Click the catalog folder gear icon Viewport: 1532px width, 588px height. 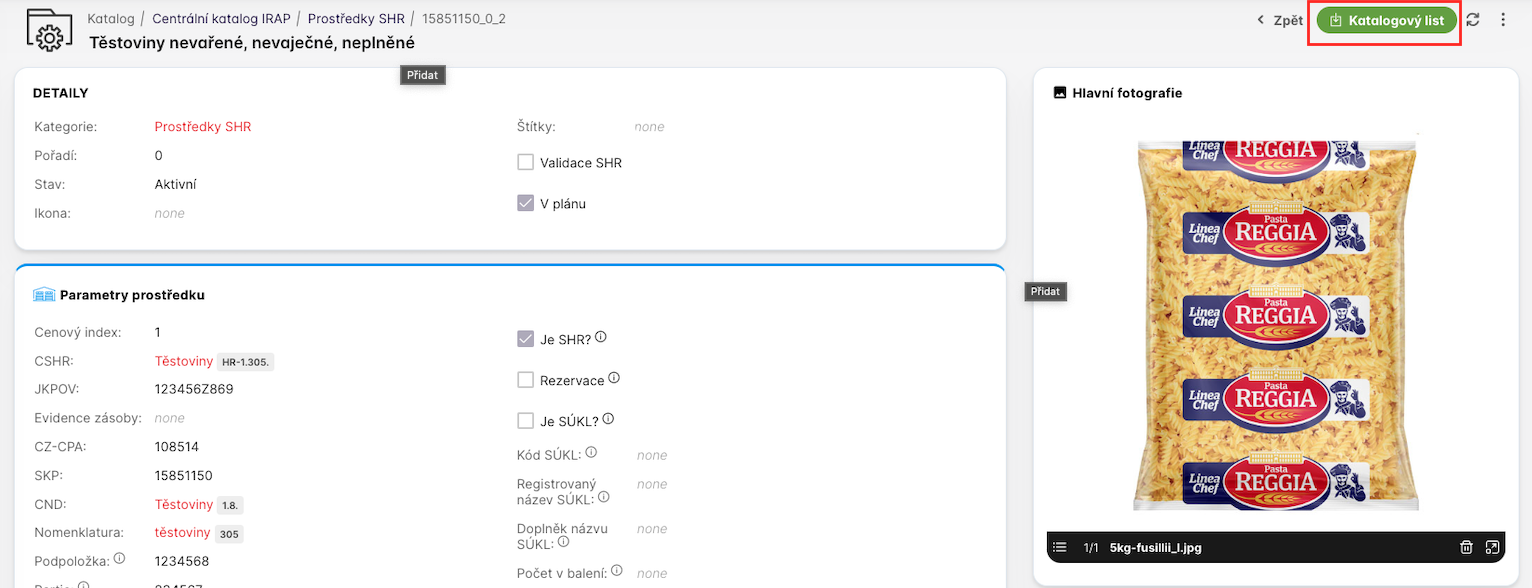[48, 29]
